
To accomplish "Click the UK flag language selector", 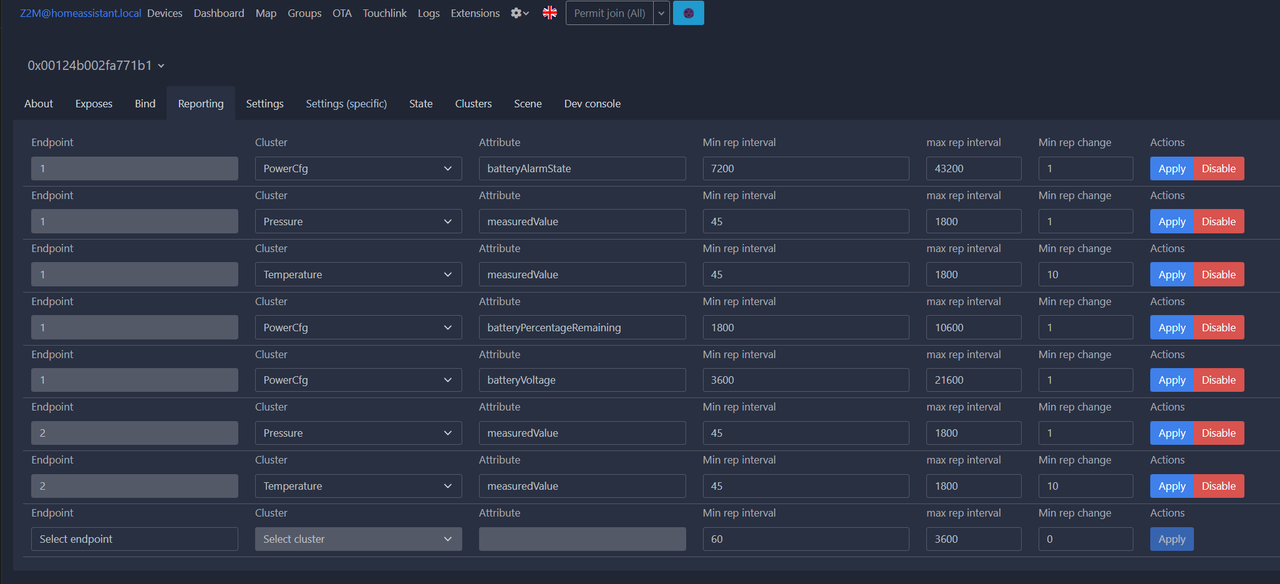I will point(549,13).
